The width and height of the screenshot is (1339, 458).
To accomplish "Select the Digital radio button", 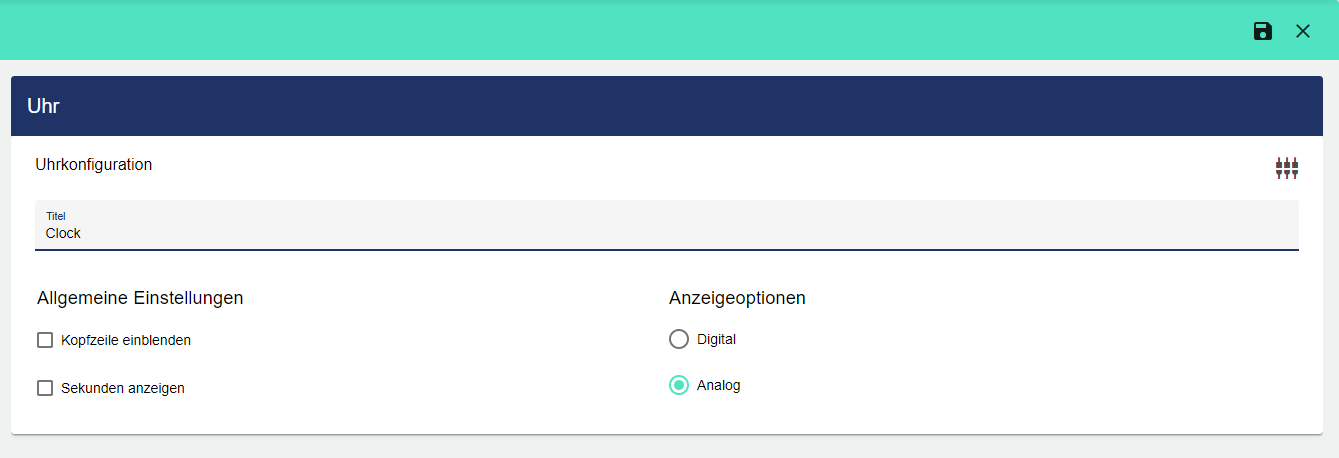I will [679, 339].
